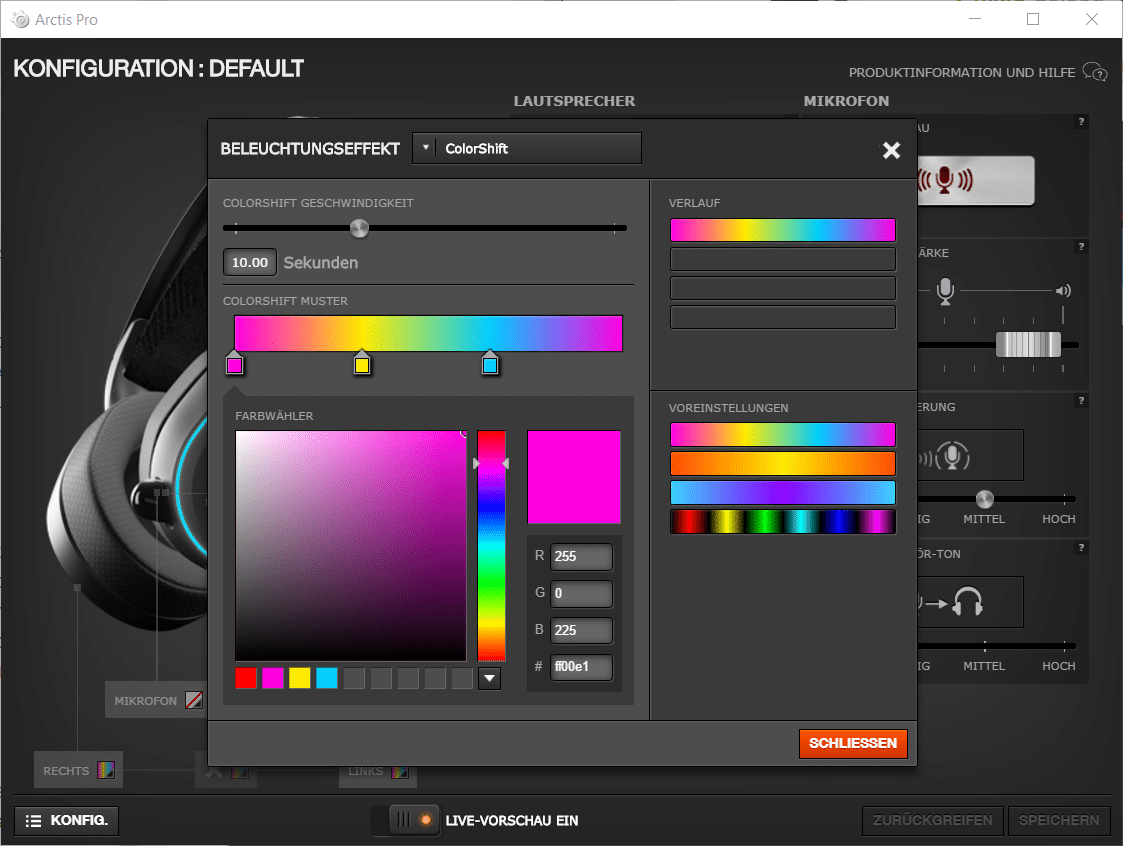1123x846 pixels.
Task: Open product information and help icon
Action: tap(1095, 72)
